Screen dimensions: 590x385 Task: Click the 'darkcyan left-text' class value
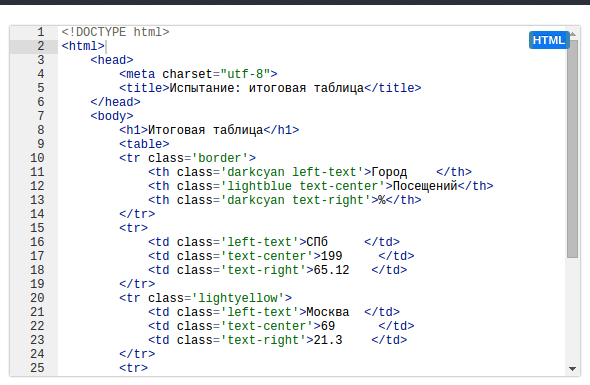pyautogui.click(x=292, y=172)
